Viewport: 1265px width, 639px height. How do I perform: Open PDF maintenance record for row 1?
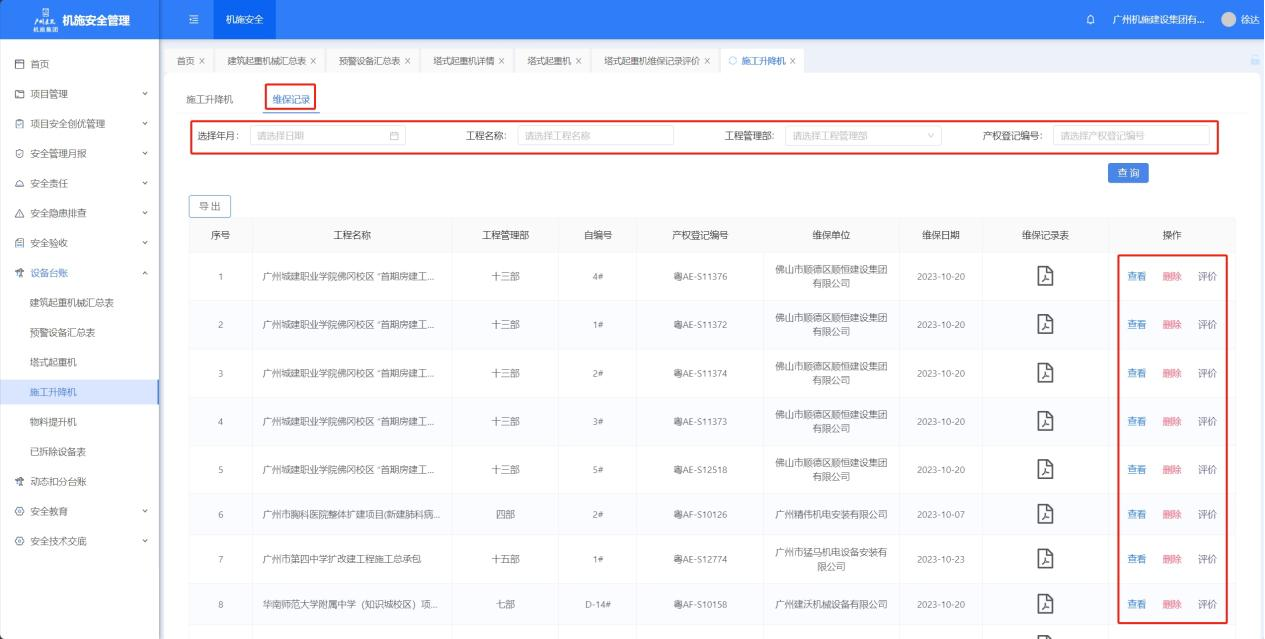pyautogui.click(x=1045, y=276)
